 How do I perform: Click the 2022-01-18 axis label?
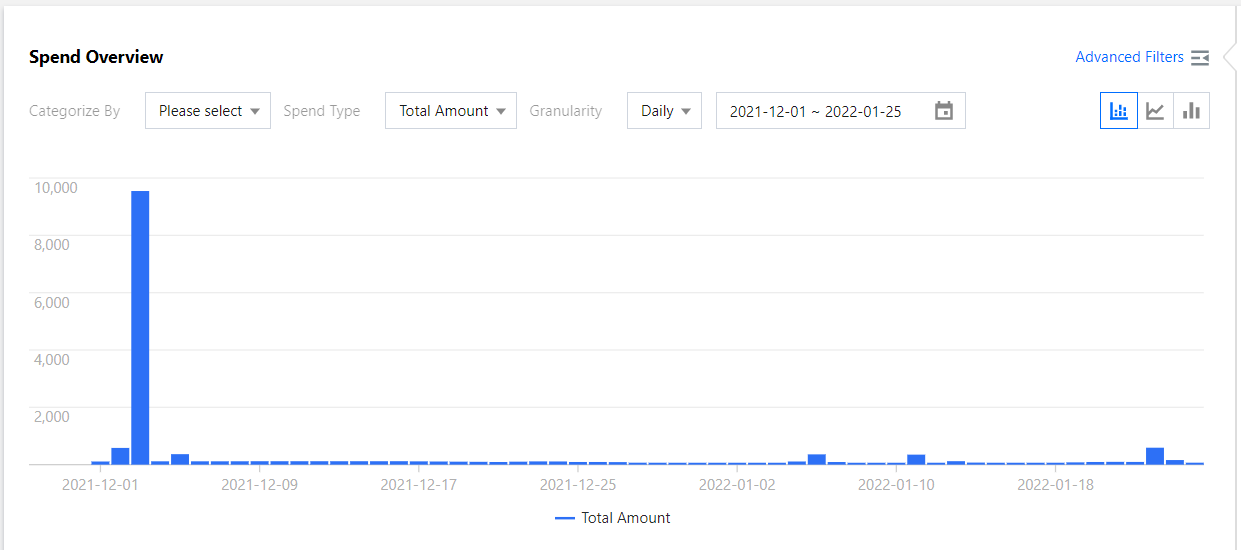[1055, 485]
